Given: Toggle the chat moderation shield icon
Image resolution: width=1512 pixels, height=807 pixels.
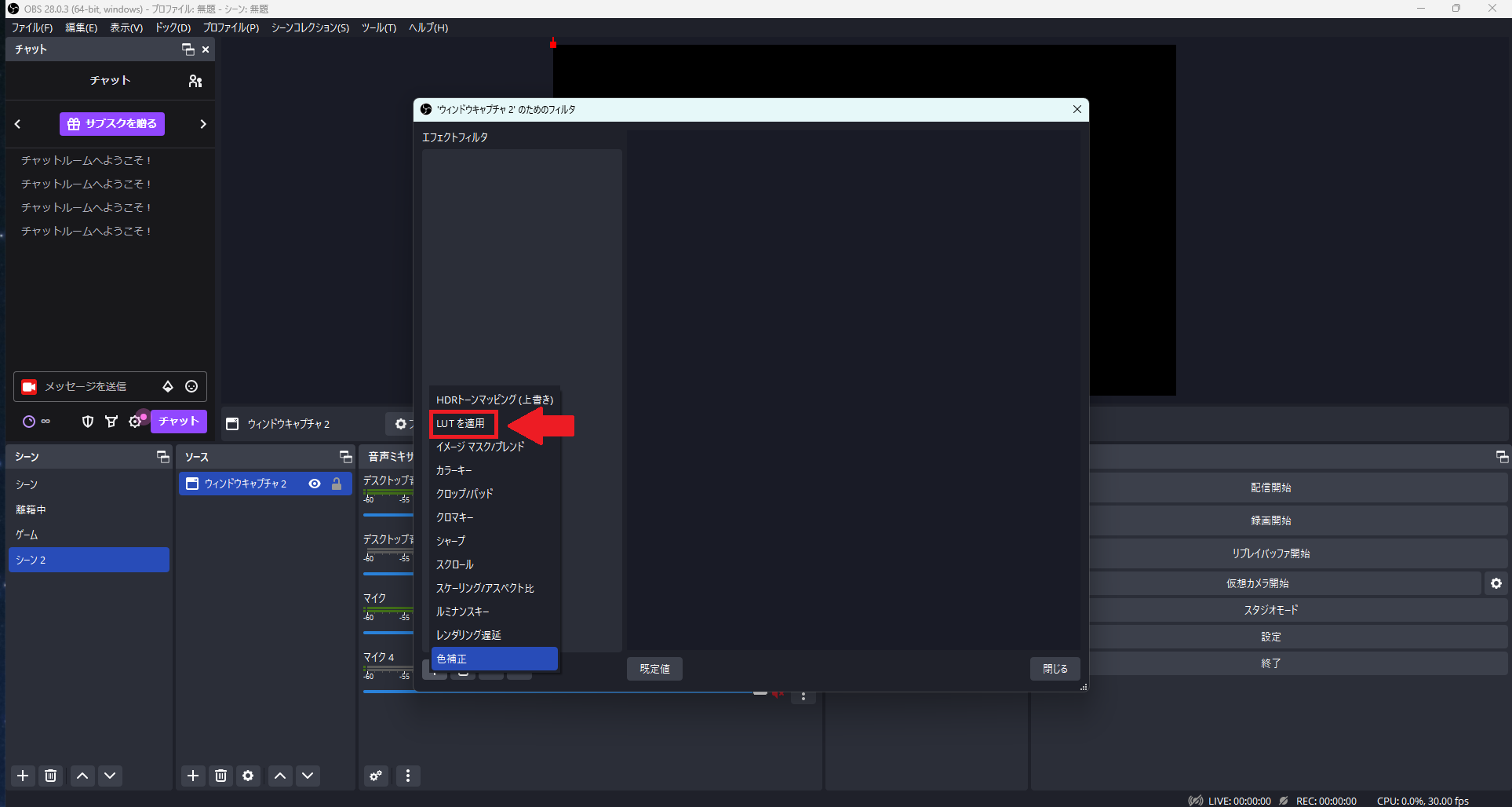Looking at the screenshot, I should [x=87, y=422].
